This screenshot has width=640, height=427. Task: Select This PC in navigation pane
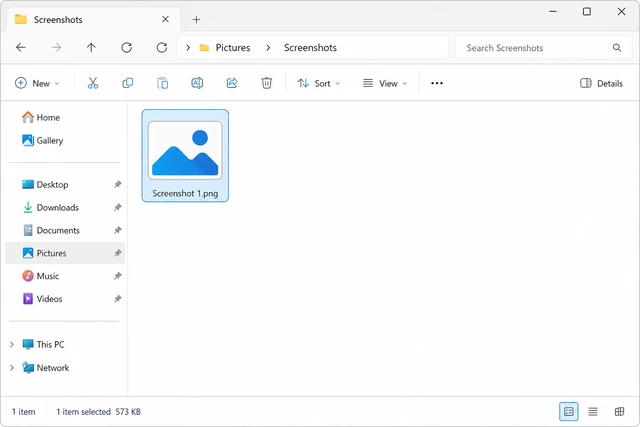click(x=43, y=345)
